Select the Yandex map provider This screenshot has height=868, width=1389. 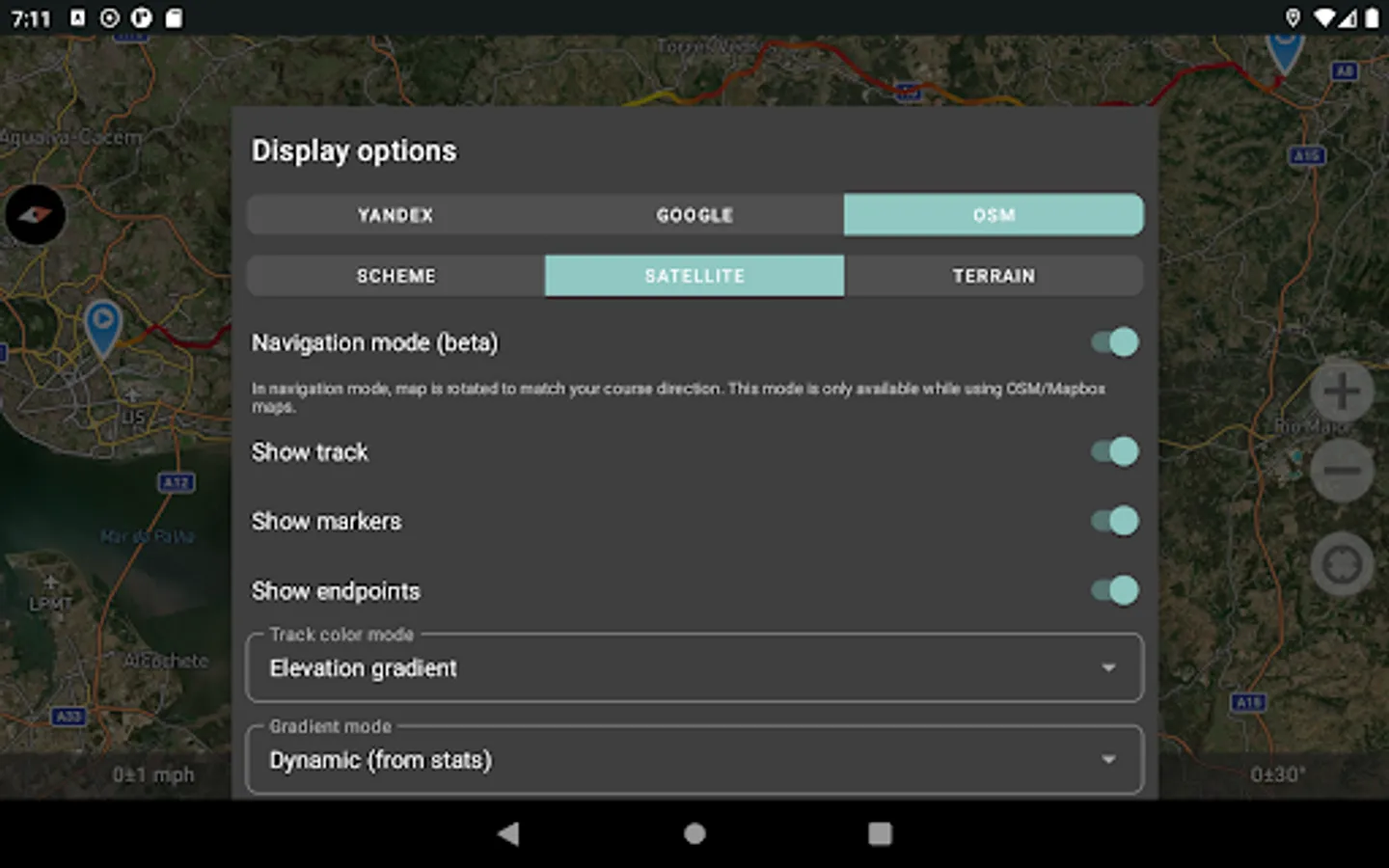tap(395, 215)
